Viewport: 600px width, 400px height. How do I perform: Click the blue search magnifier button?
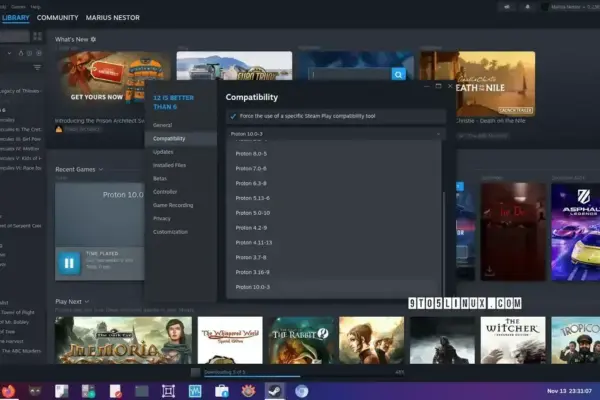398,74
